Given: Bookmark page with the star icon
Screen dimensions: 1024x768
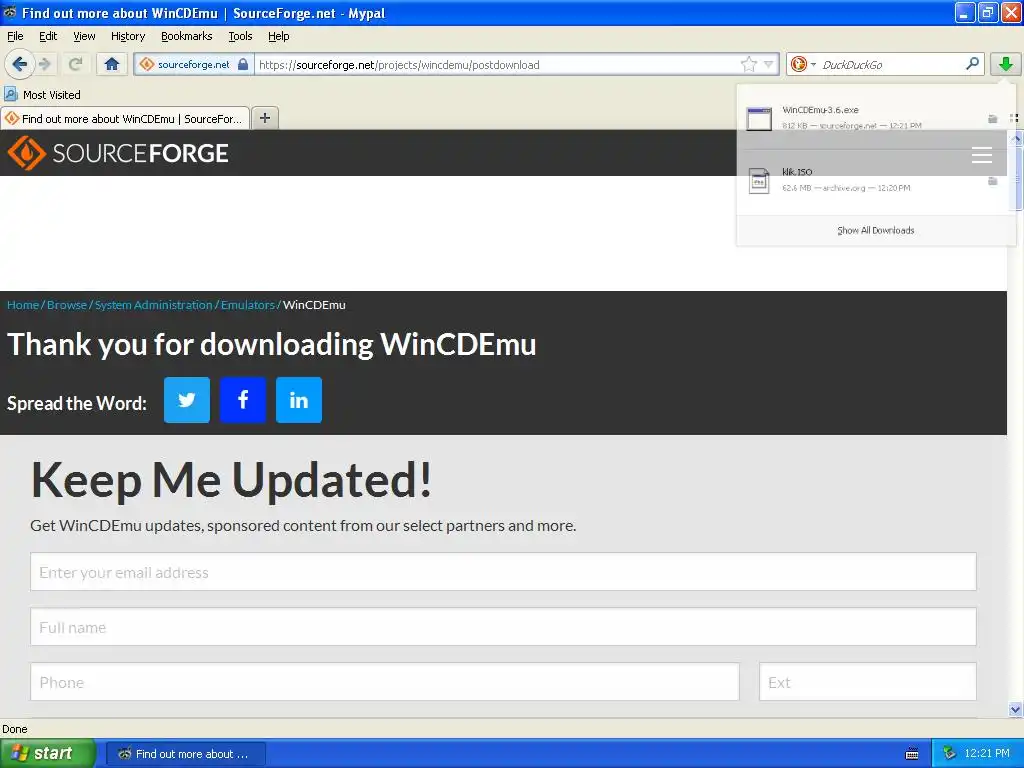Looking at the screenshot, I should click(748, 64).
